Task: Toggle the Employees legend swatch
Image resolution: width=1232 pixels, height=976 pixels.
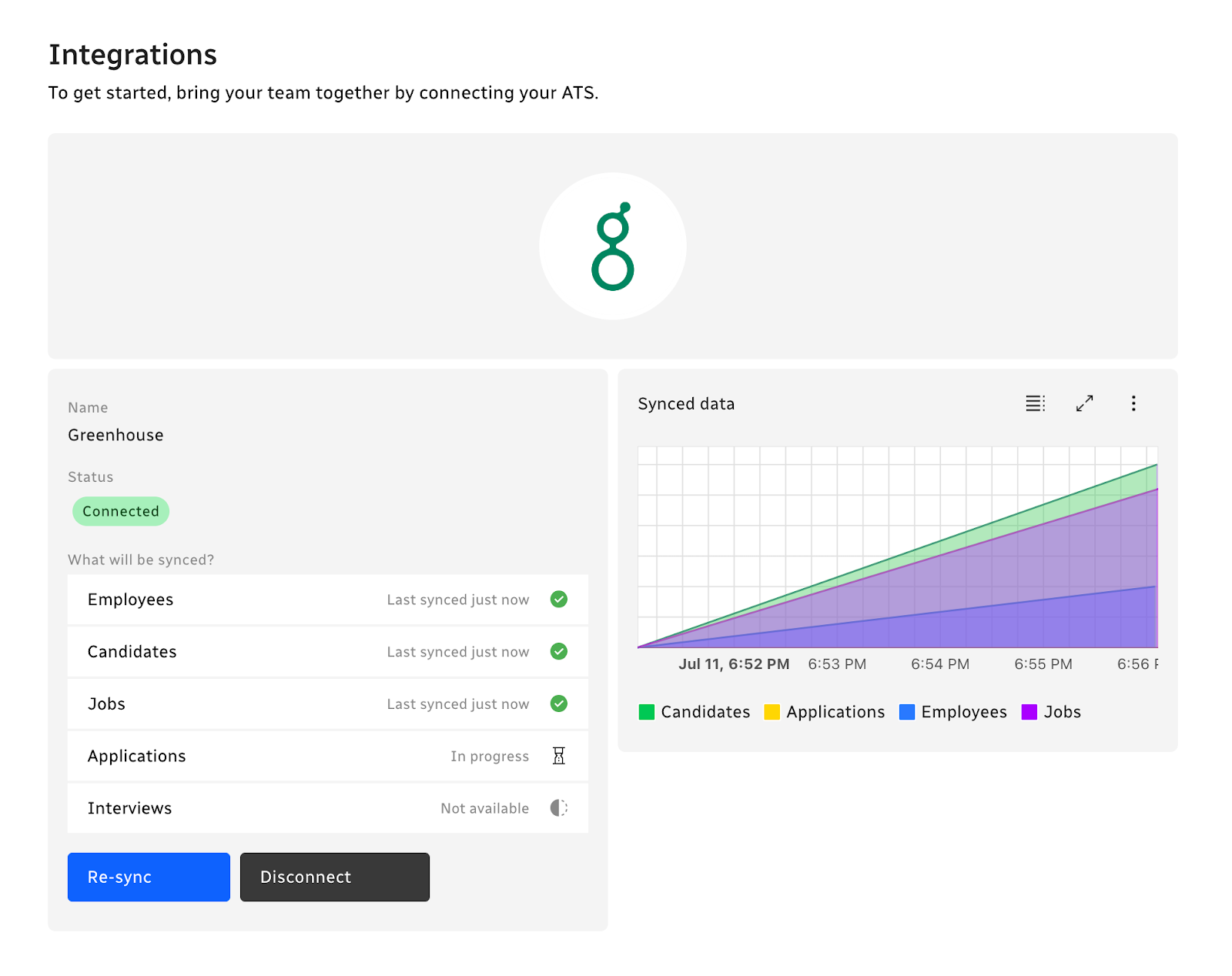Action: [x=907, y=712]
